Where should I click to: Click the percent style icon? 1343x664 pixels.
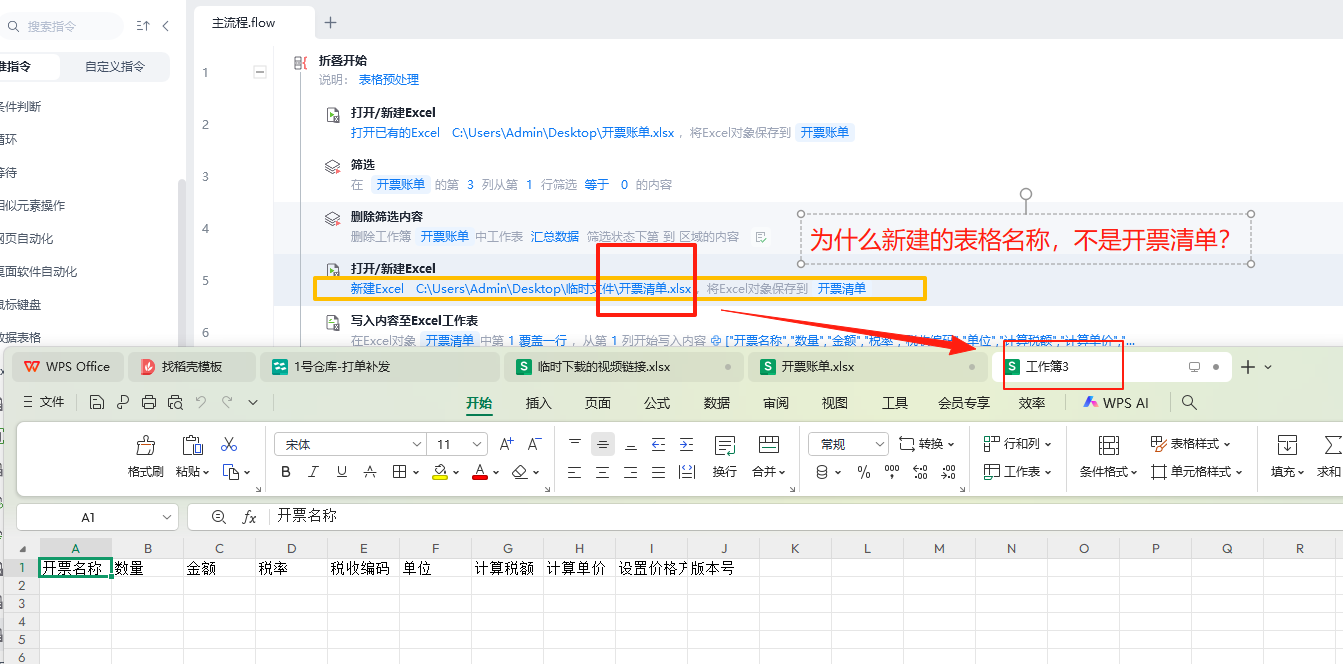[864, 472]
